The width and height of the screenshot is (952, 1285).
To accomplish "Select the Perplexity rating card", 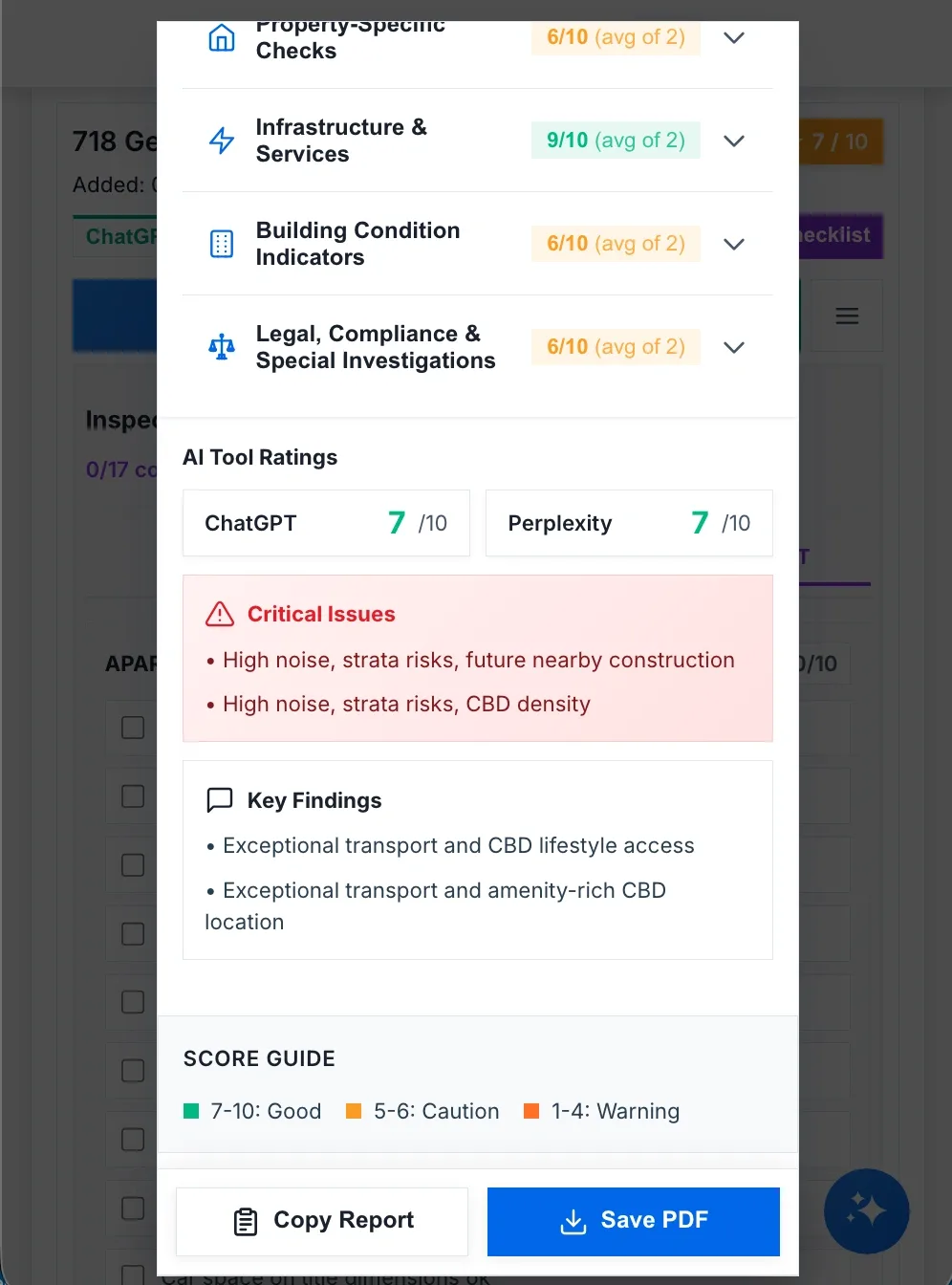I will pos(629,523).
